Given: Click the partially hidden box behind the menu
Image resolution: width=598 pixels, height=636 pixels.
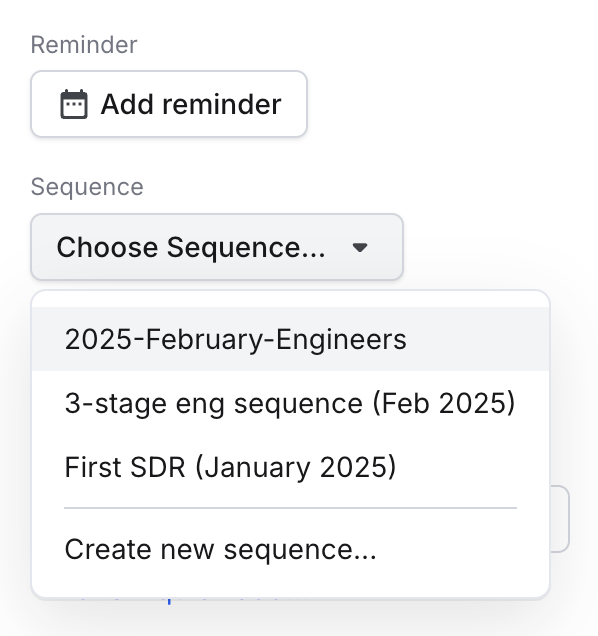Looking at the screenshot, I should coord(560,519).
